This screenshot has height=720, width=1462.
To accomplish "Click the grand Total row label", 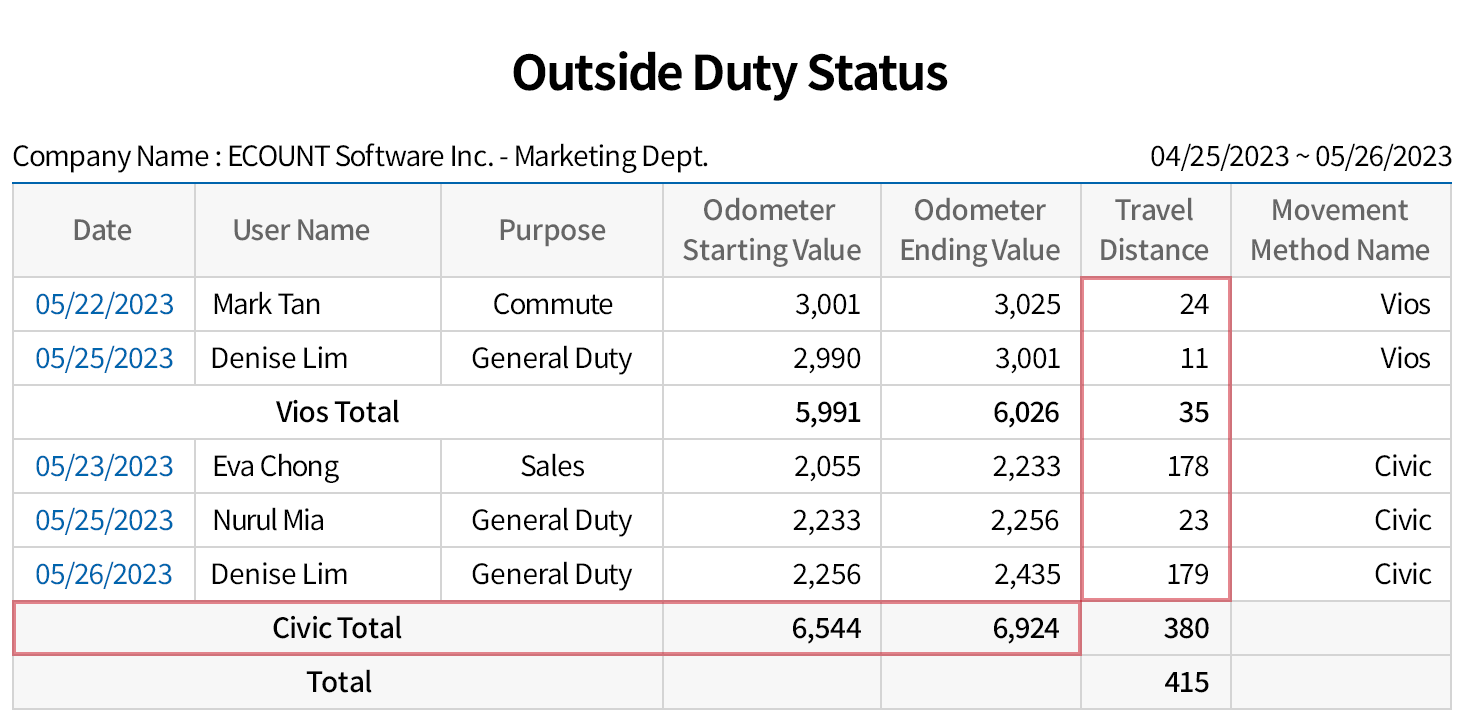I will 339,682.
